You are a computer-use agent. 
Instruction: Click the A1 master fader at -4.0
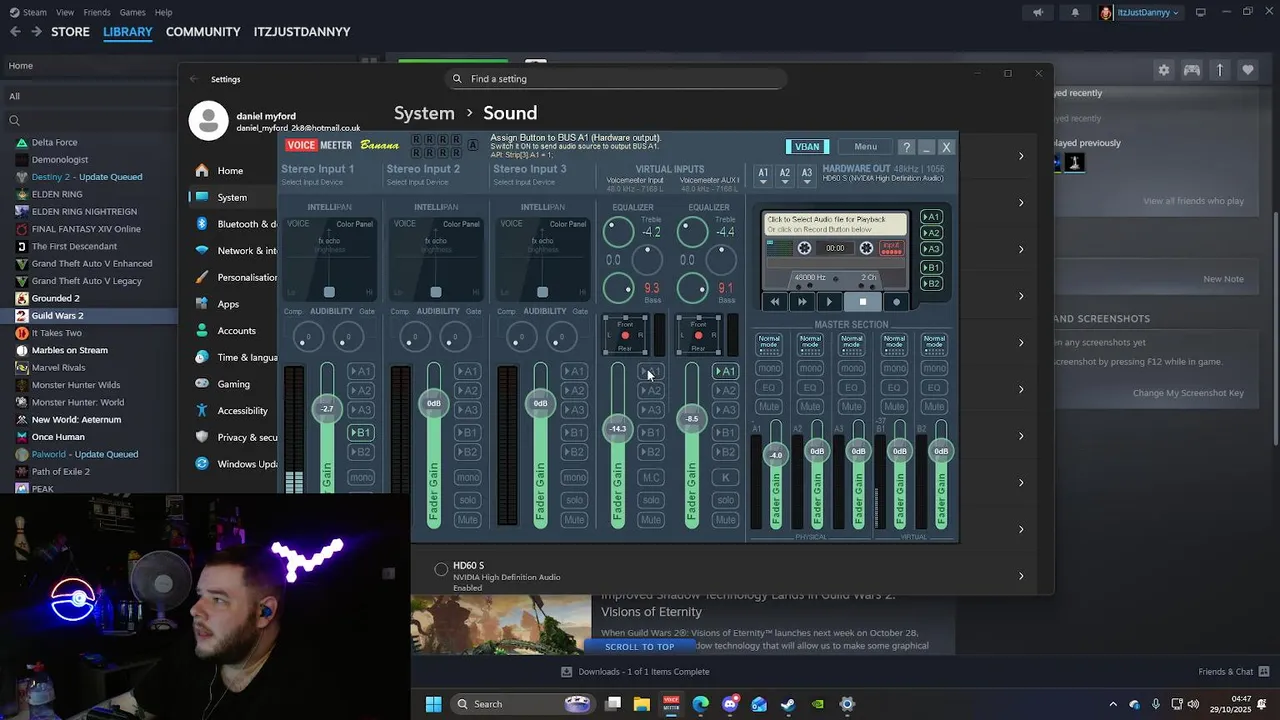(x=776, y=455)
